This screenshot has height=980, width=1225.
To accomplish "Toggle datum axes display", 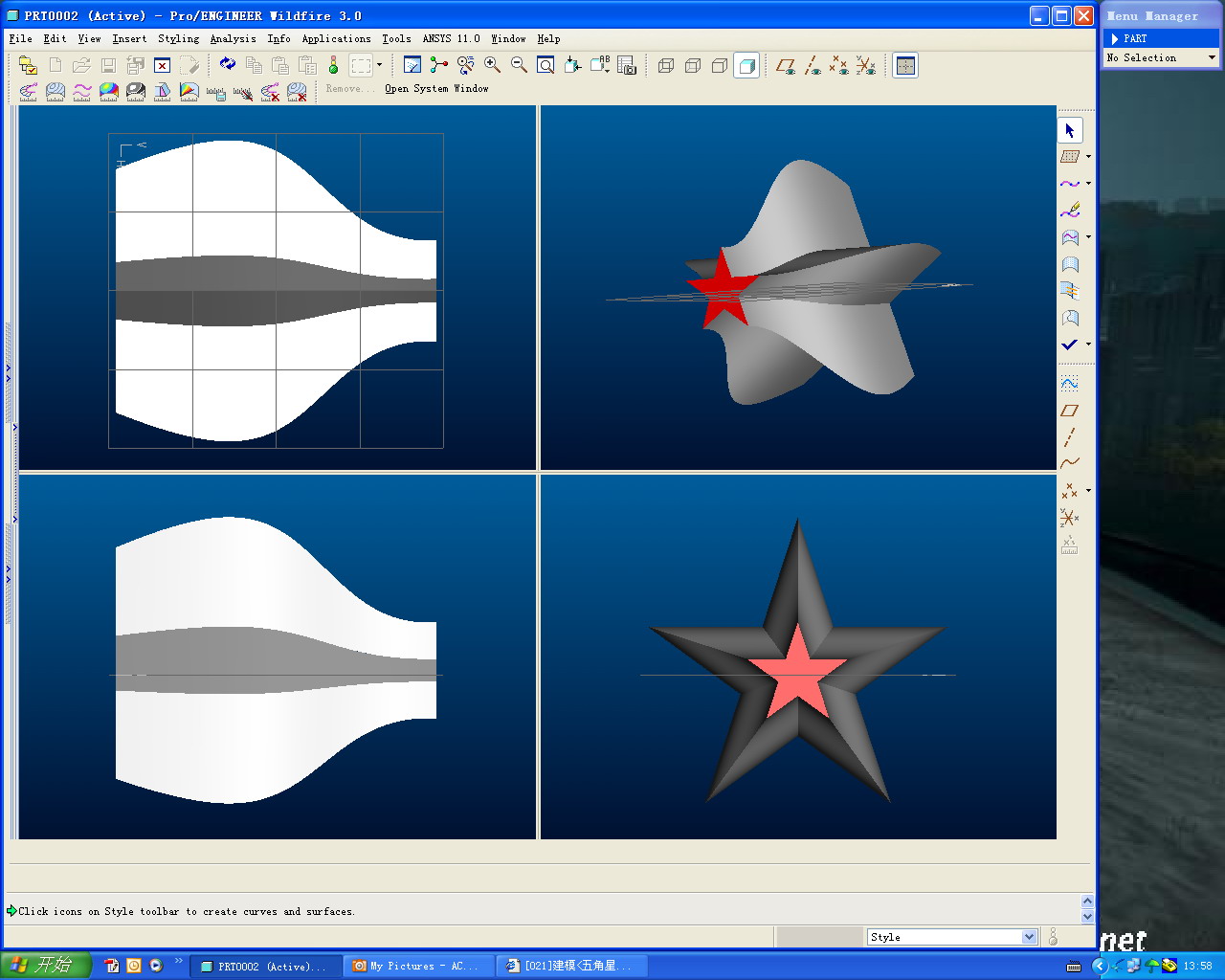I will [813, 65].
